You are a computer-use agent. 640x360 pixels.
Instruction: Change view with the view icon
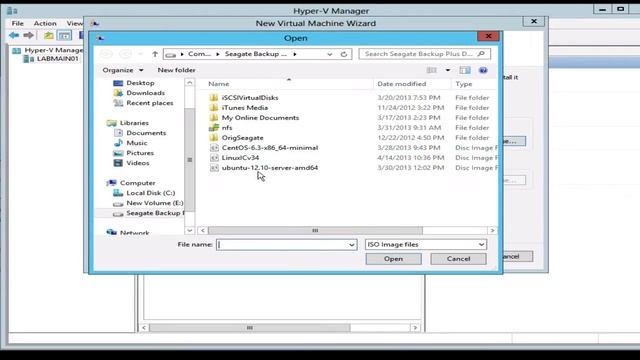[431, 70]
